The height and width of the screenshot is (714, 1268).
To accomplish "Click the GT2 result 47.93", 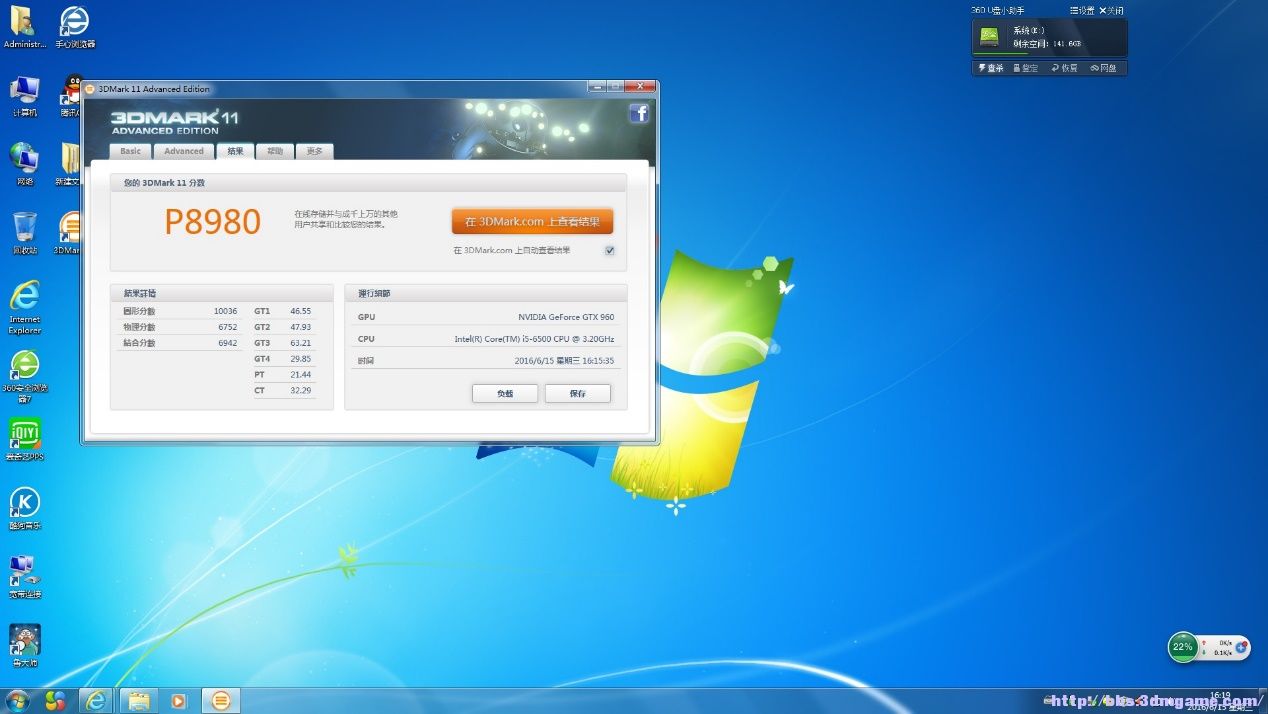I will [300, 327].
